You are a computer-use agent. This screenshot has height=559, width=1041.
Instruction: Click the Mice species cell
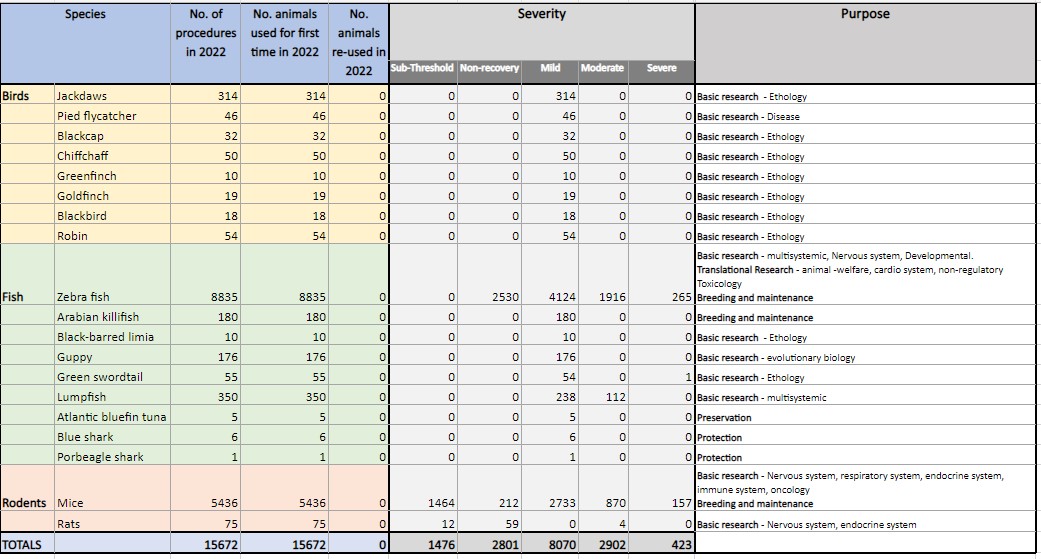pos(112,488)
